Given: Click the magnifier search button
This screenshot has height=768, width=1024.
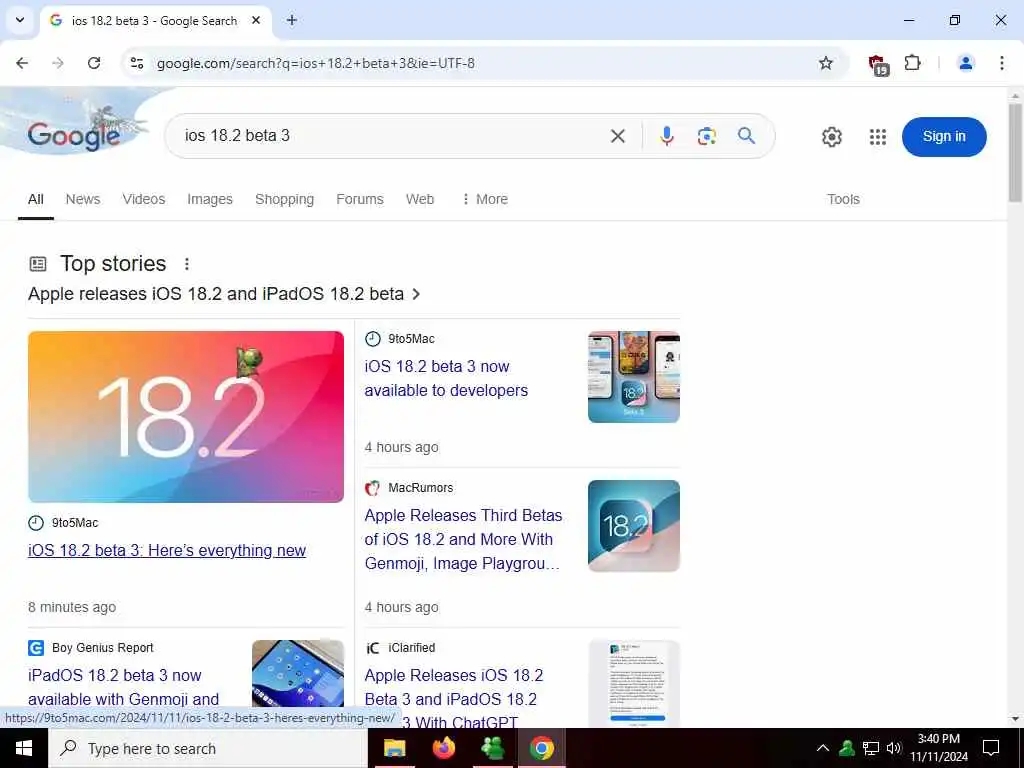Looking at the screenshot, I should click(746, 136).
